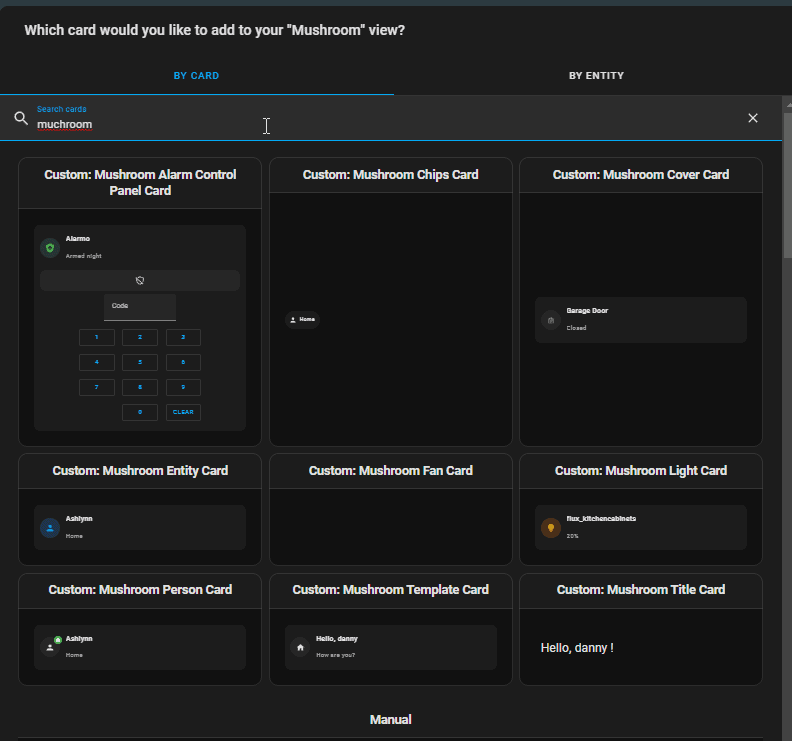Viewport: 792px width, 741px height.
Task: Tap keypad digit 9 in alarm preview
Action: (183, 387)
